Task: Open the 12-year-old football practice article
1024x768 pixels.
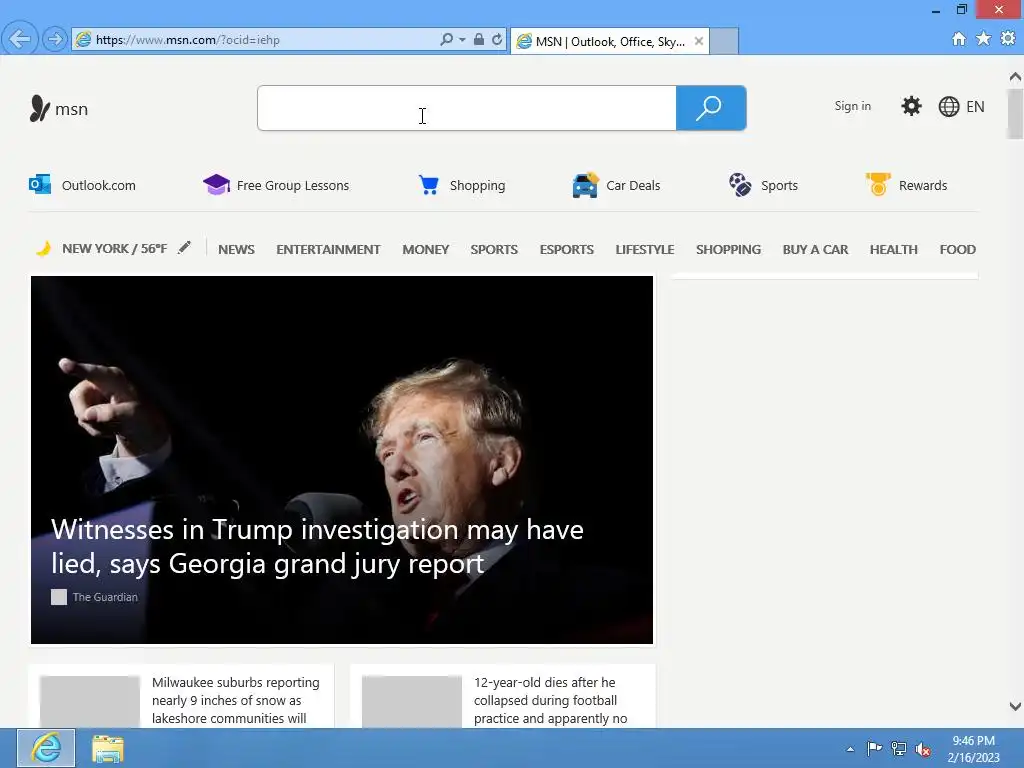Action: 551,700
